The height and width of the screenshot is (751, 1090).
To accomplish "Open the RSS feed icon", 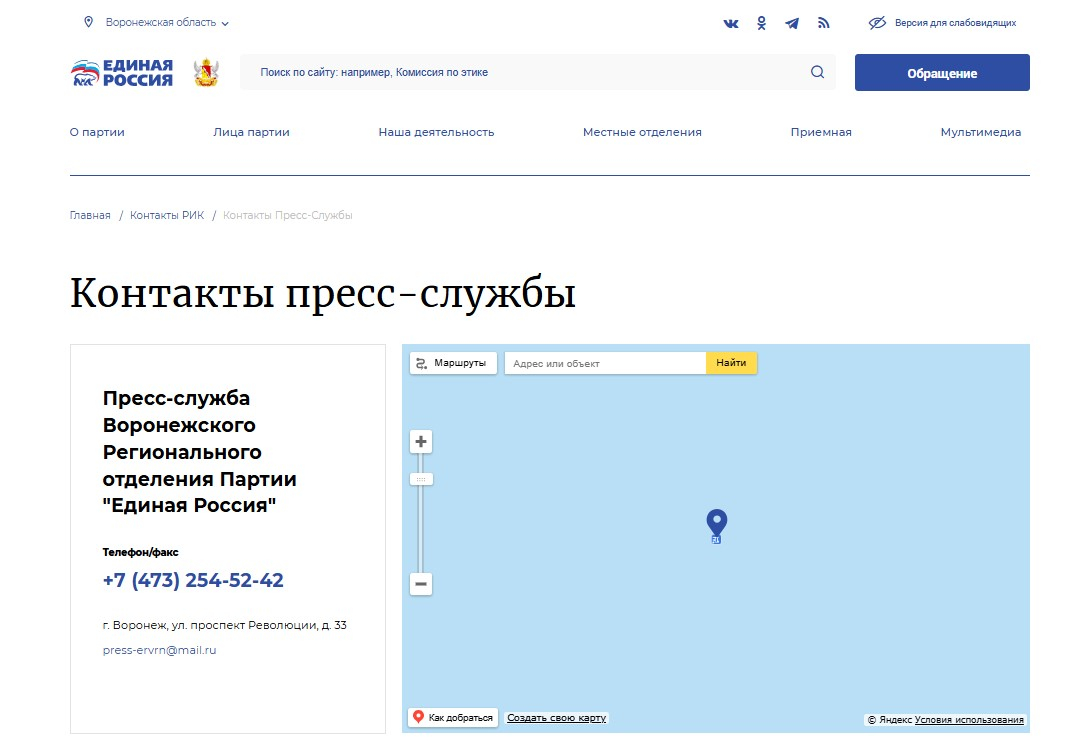I will pos(824,23).
